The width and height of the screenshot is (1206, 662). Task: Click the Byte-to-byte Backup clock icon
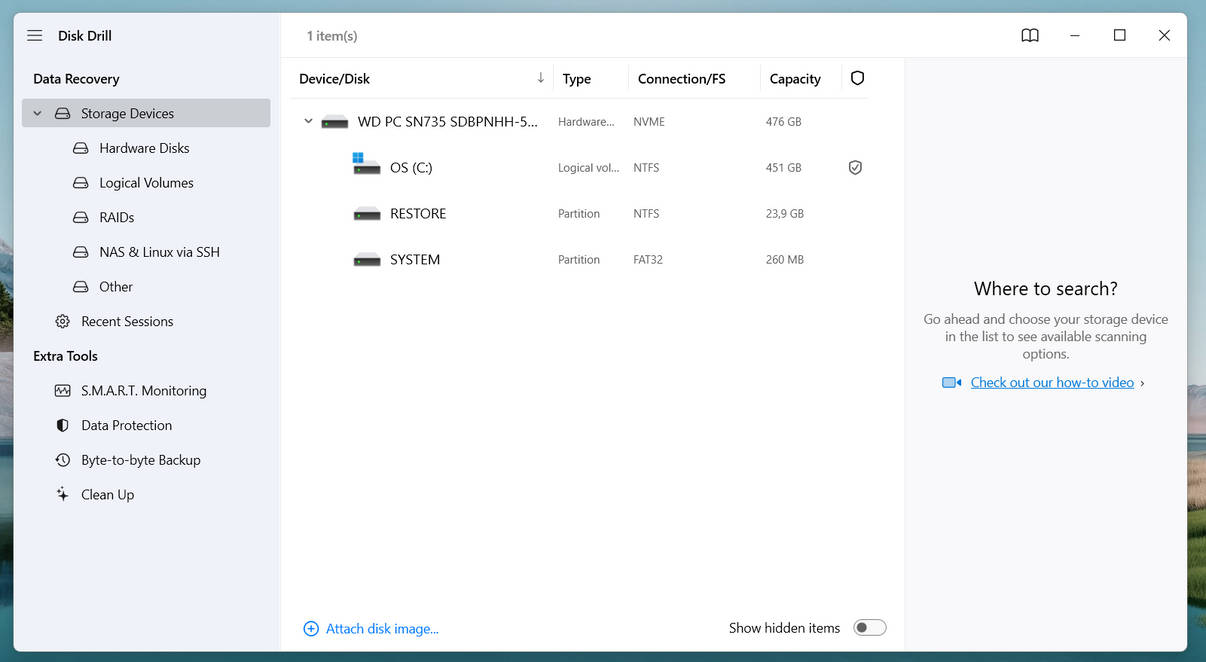point(63,460)
